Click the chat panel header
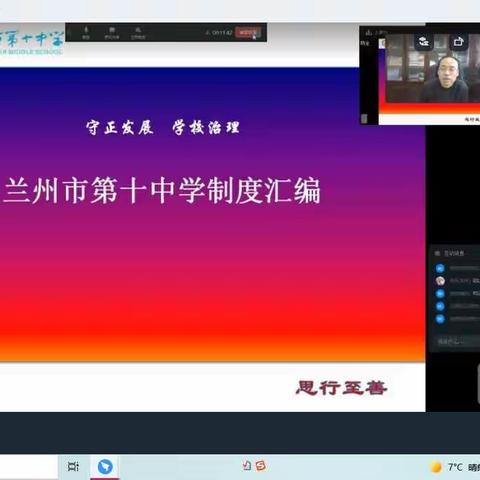Viewport: 480px width, 480px height. 455,253
